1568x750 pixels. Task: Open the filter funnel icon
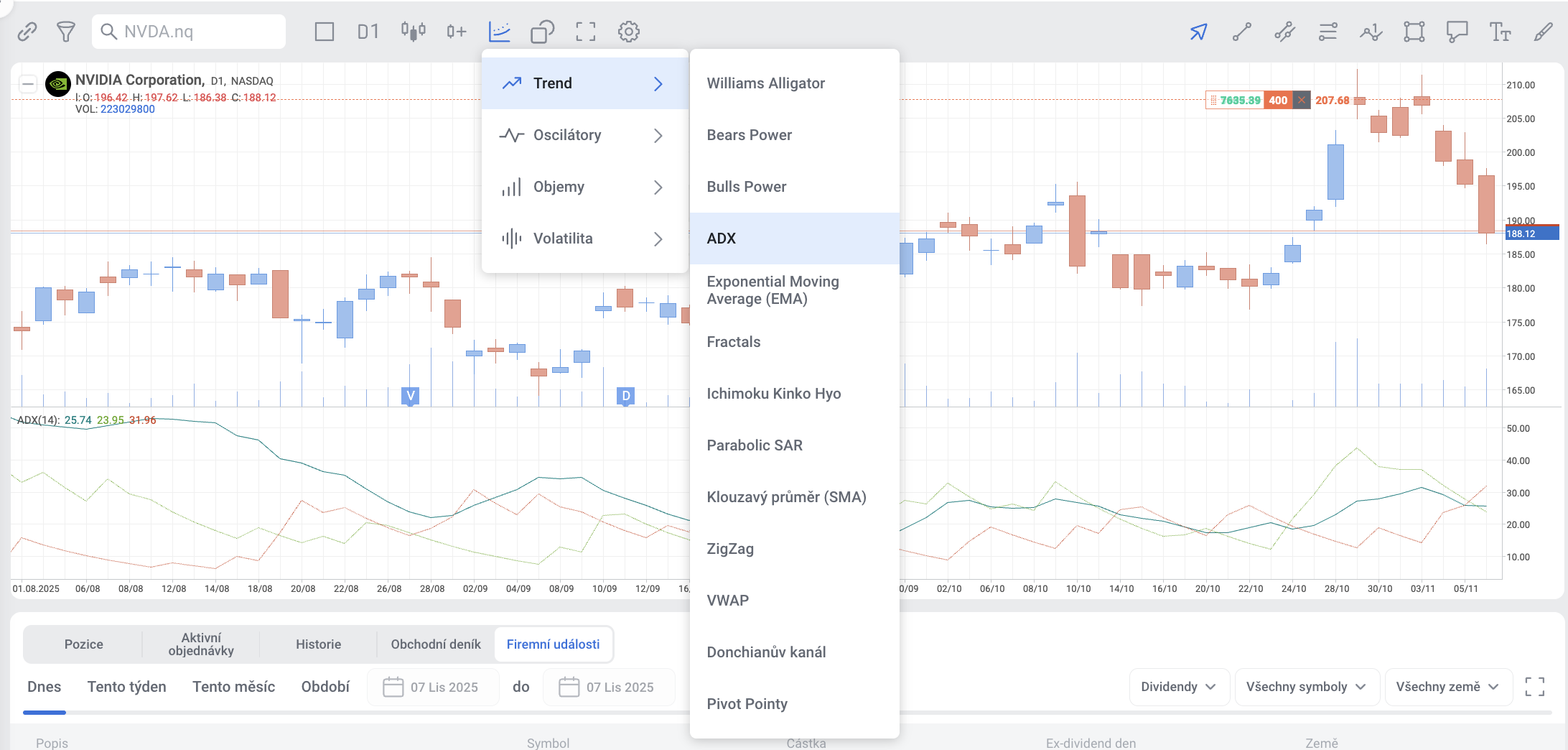click(66, 32)
